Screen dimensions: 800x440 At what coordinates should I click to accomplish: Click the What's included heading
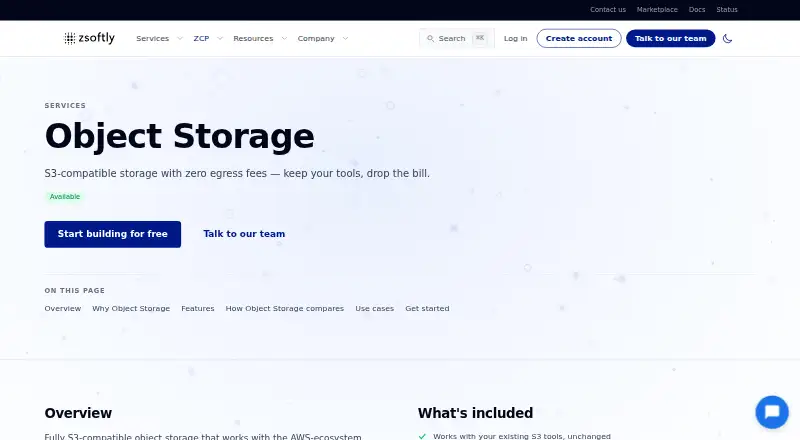pos(476,413)
